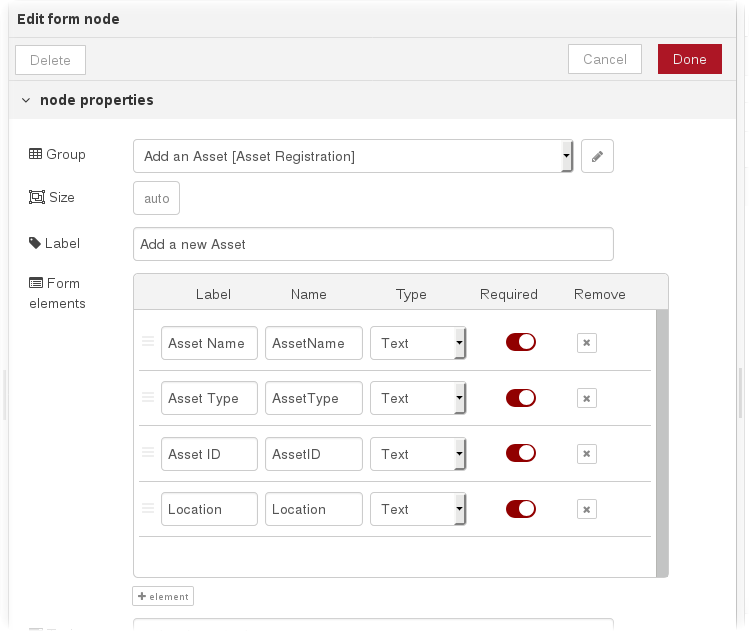Remove the Location form element
The image size is (749, 631).
587,509
